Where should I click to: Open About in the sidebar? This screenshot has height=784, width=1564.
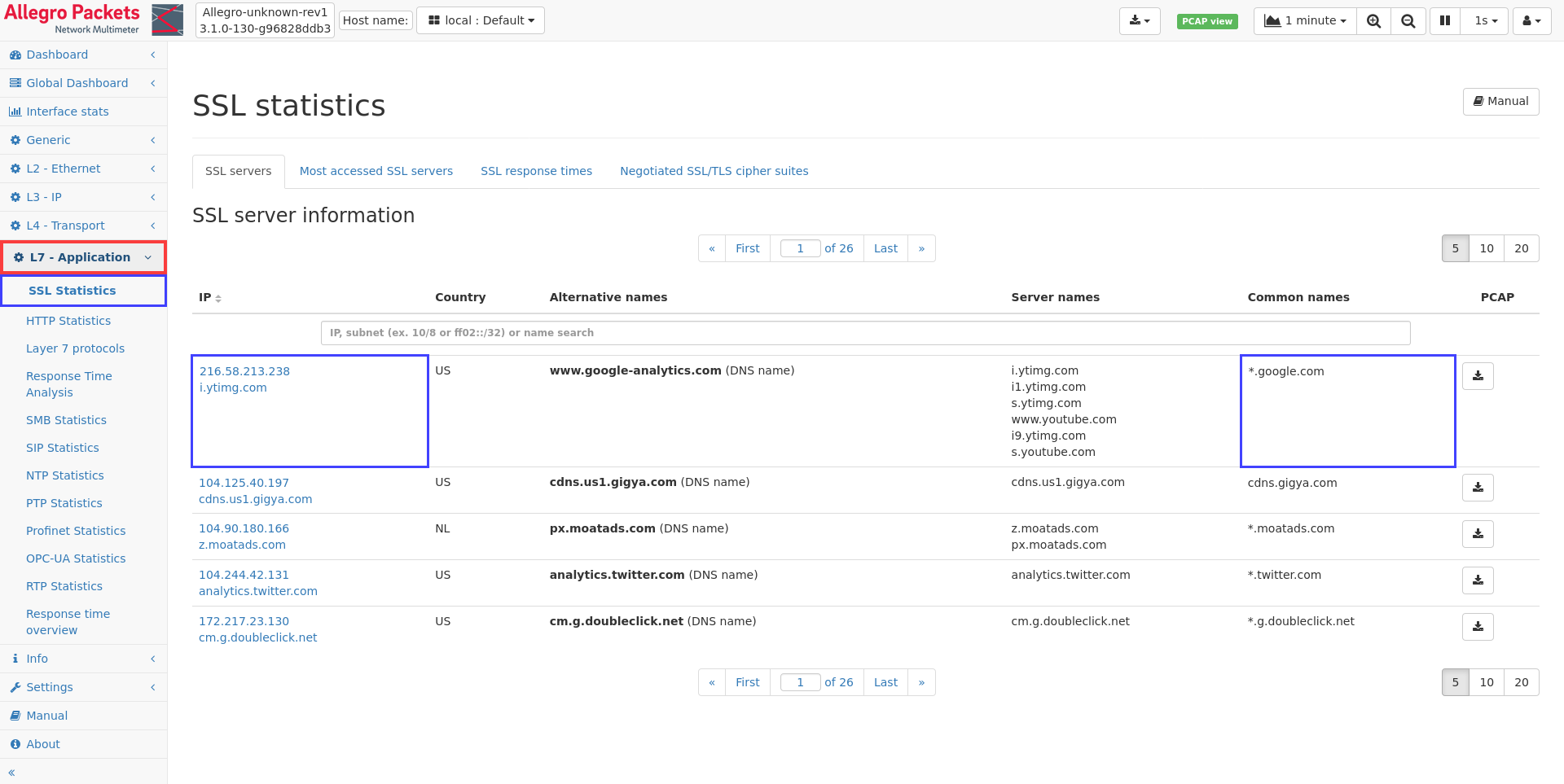tap(83, 744)
